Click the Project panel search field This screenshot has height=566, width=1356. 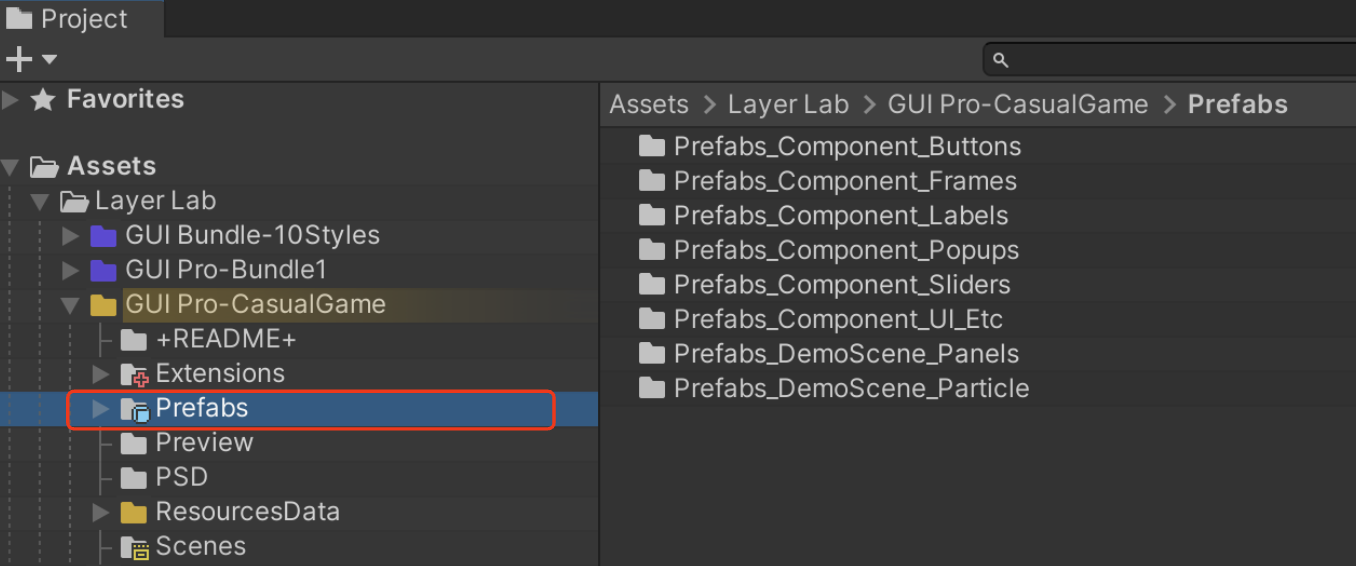pos(1170,60)
